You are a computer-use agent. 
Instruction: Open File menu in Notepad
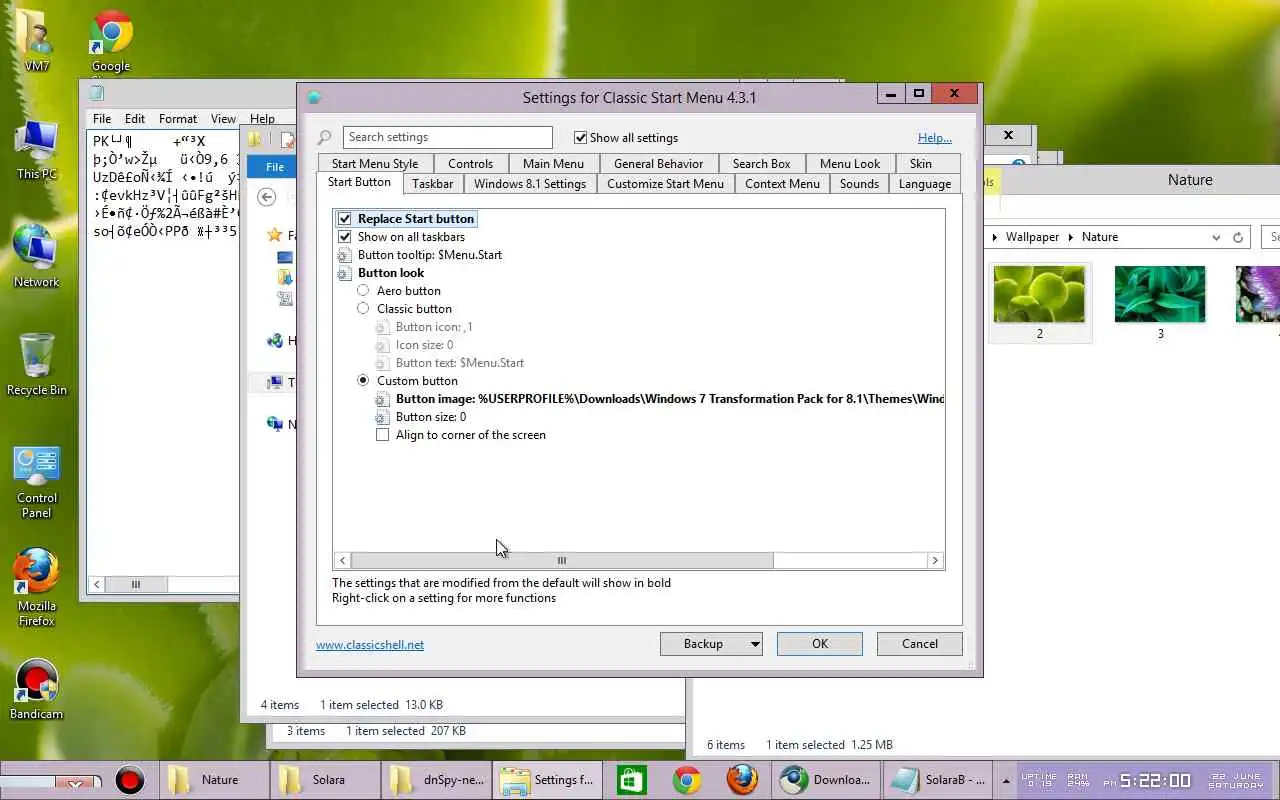point(102,119)
